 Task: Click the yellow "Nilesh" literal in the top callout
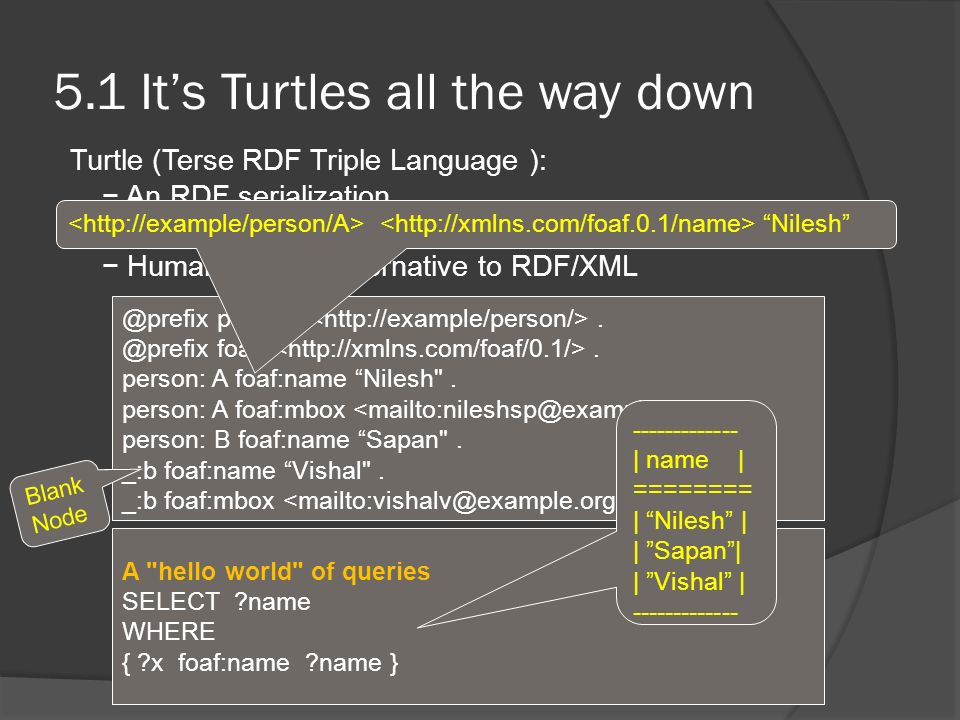806,223
